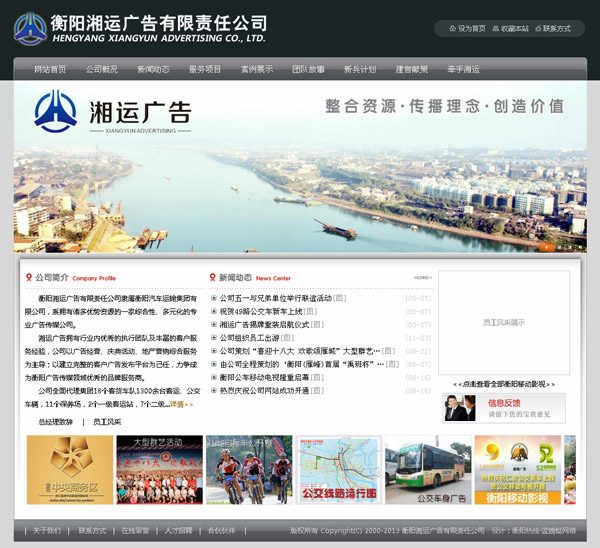Image resolution: width=600 pixels, height=548 pixels.
Task: Click the 收藏本站 bookmark link
Action: point(511,29)
